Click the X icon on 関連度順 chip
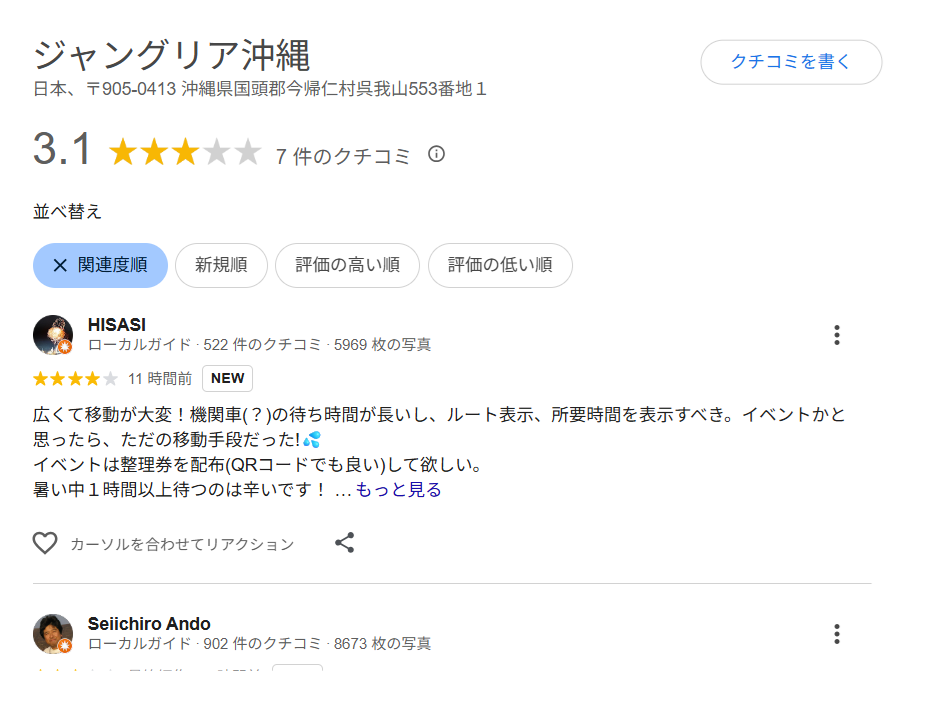The image size is (932, 714). 60,265
